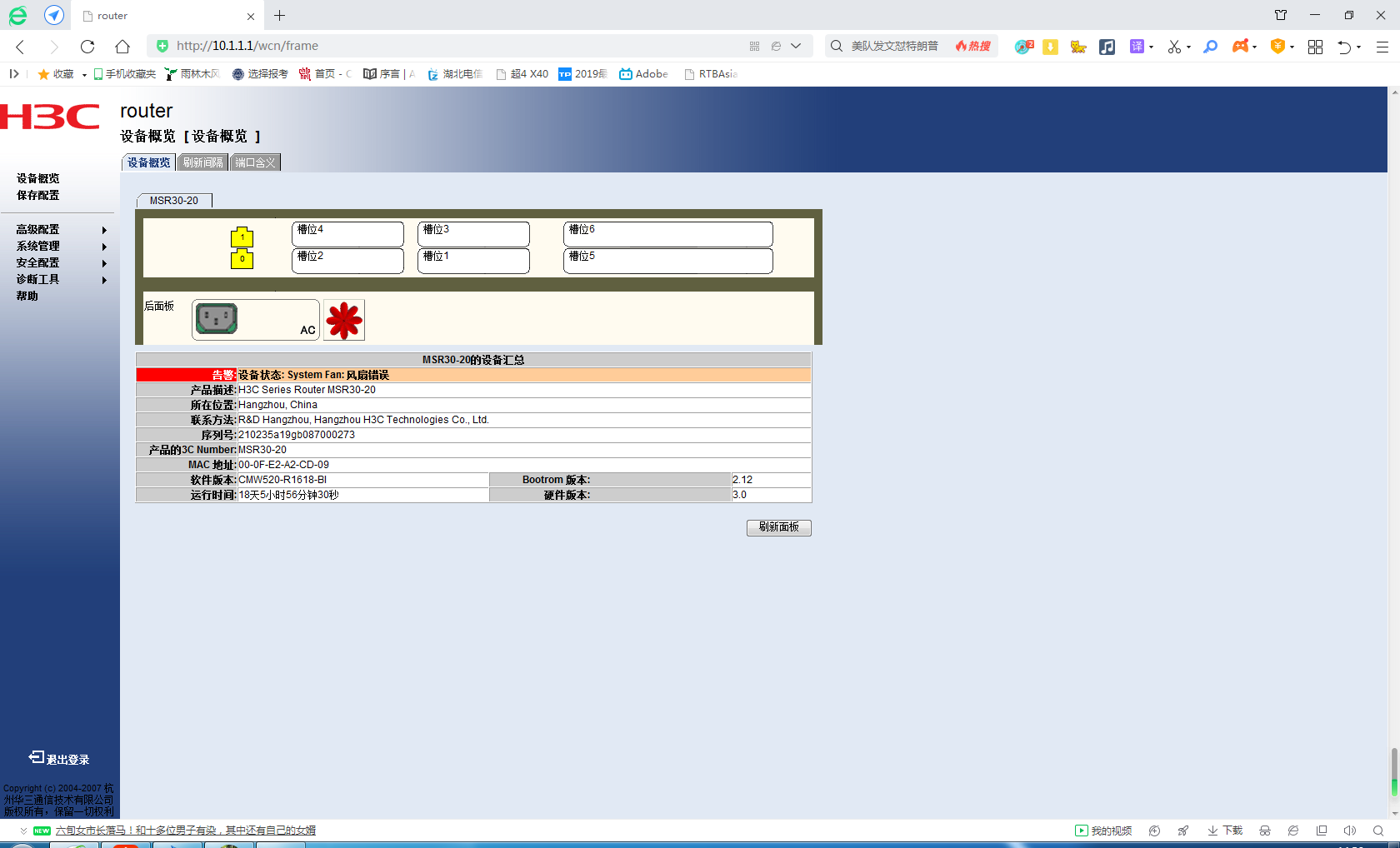Click the 槽位1 slot box
Screen dimensions: 1400x848
point(473,261)
